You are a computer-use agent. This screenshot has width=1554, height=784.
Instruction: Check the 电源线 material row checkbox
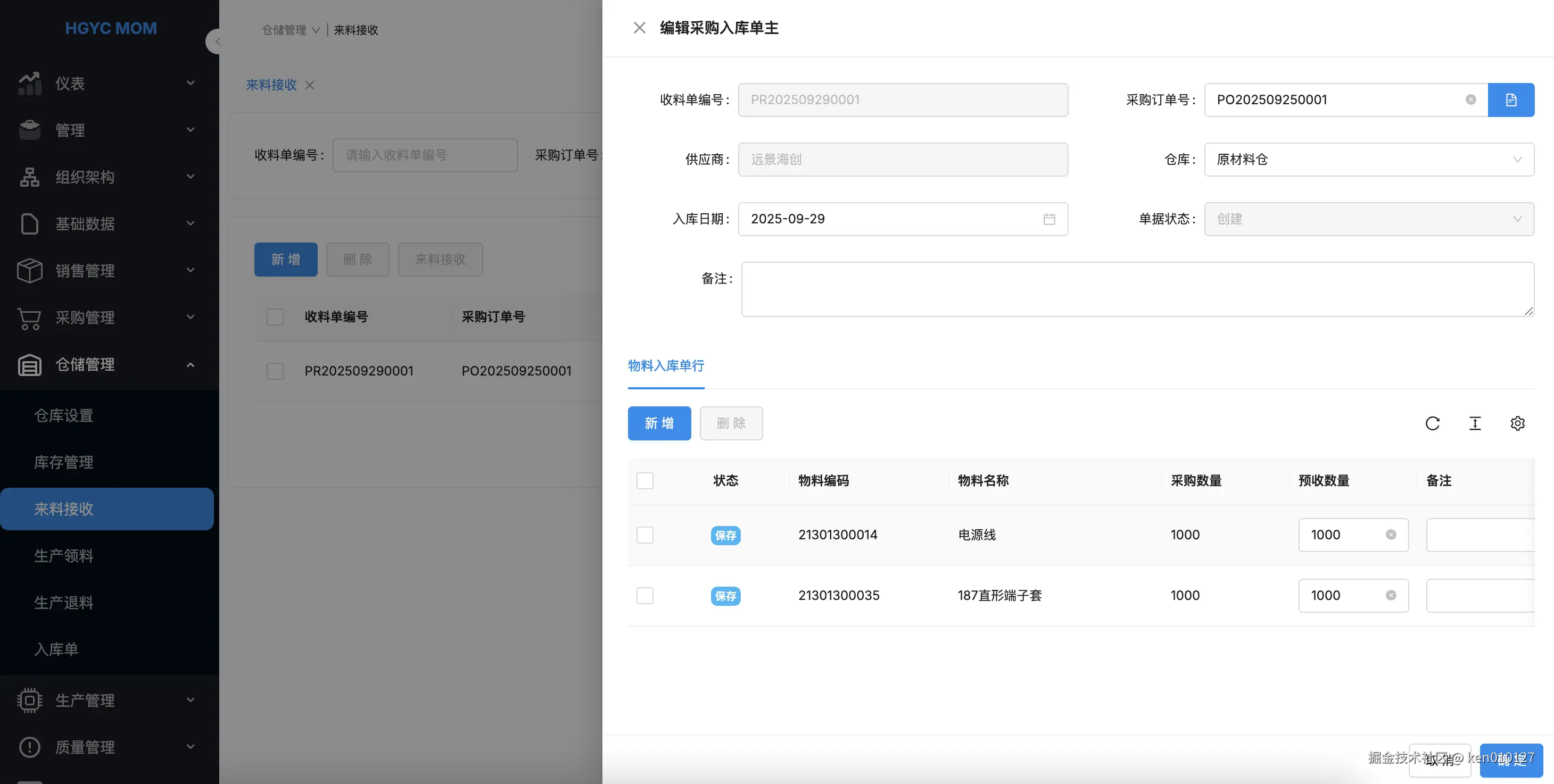click(645, 535)
